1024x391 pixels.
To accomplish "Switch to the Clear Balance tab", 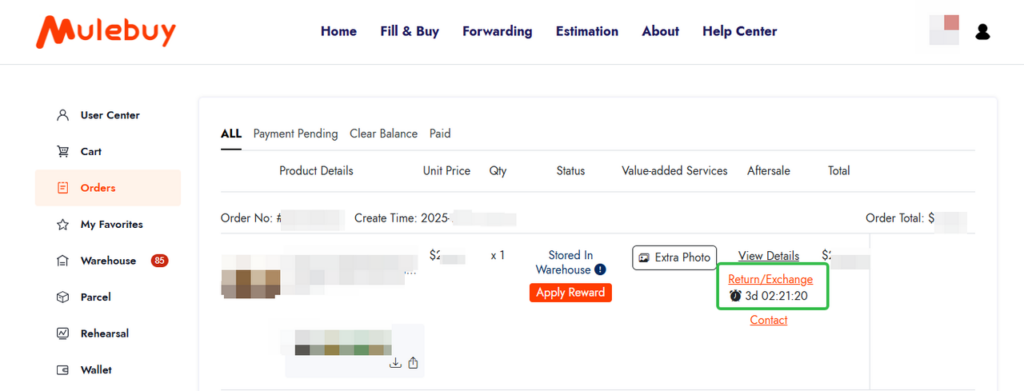I will pyautogui.click(x=383, y=134).
